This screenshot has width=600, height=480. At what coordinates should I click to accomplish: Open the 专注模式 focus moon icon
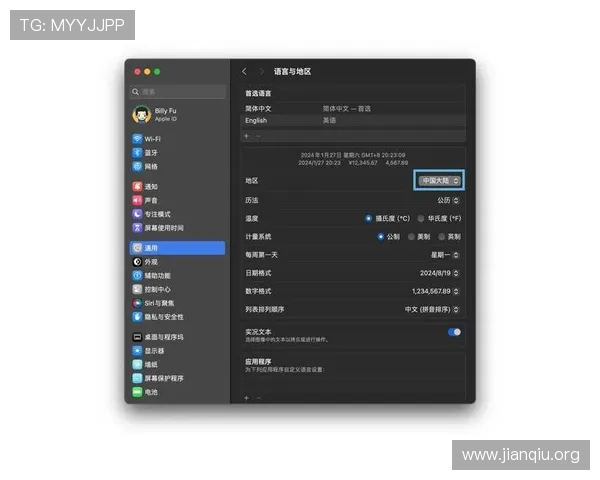click(x=137, y=214)
